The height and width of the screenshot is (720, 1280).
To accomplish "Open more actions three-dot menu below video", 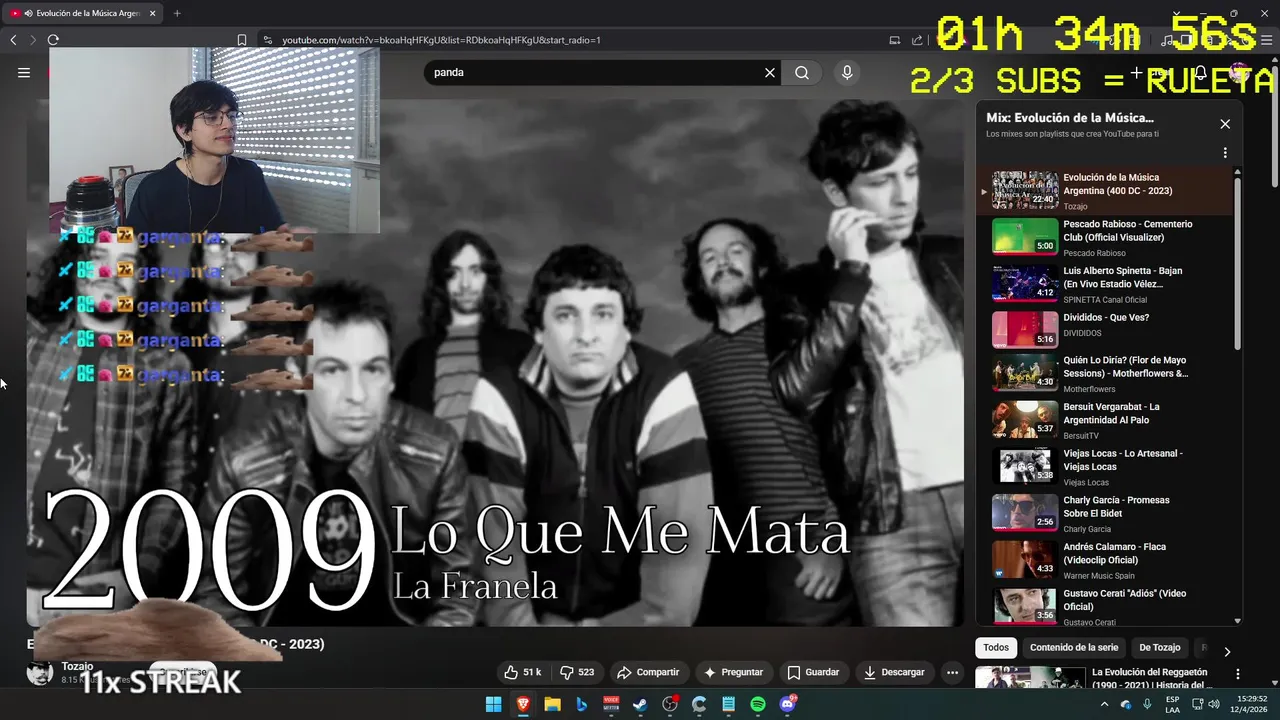I will coord(952,672).
